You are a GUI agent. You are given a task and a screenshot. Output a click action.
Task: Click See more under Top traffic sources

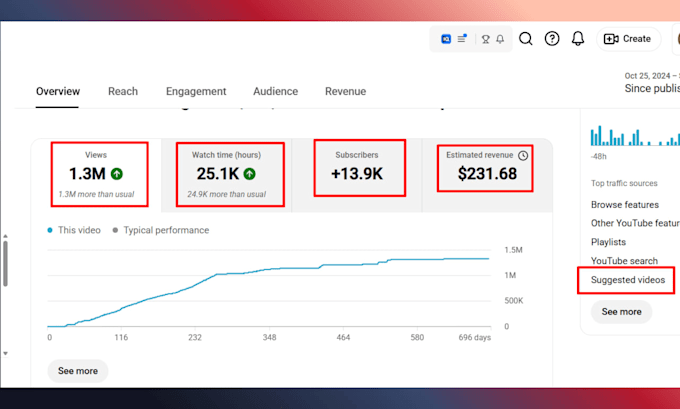tap(621, 312)
